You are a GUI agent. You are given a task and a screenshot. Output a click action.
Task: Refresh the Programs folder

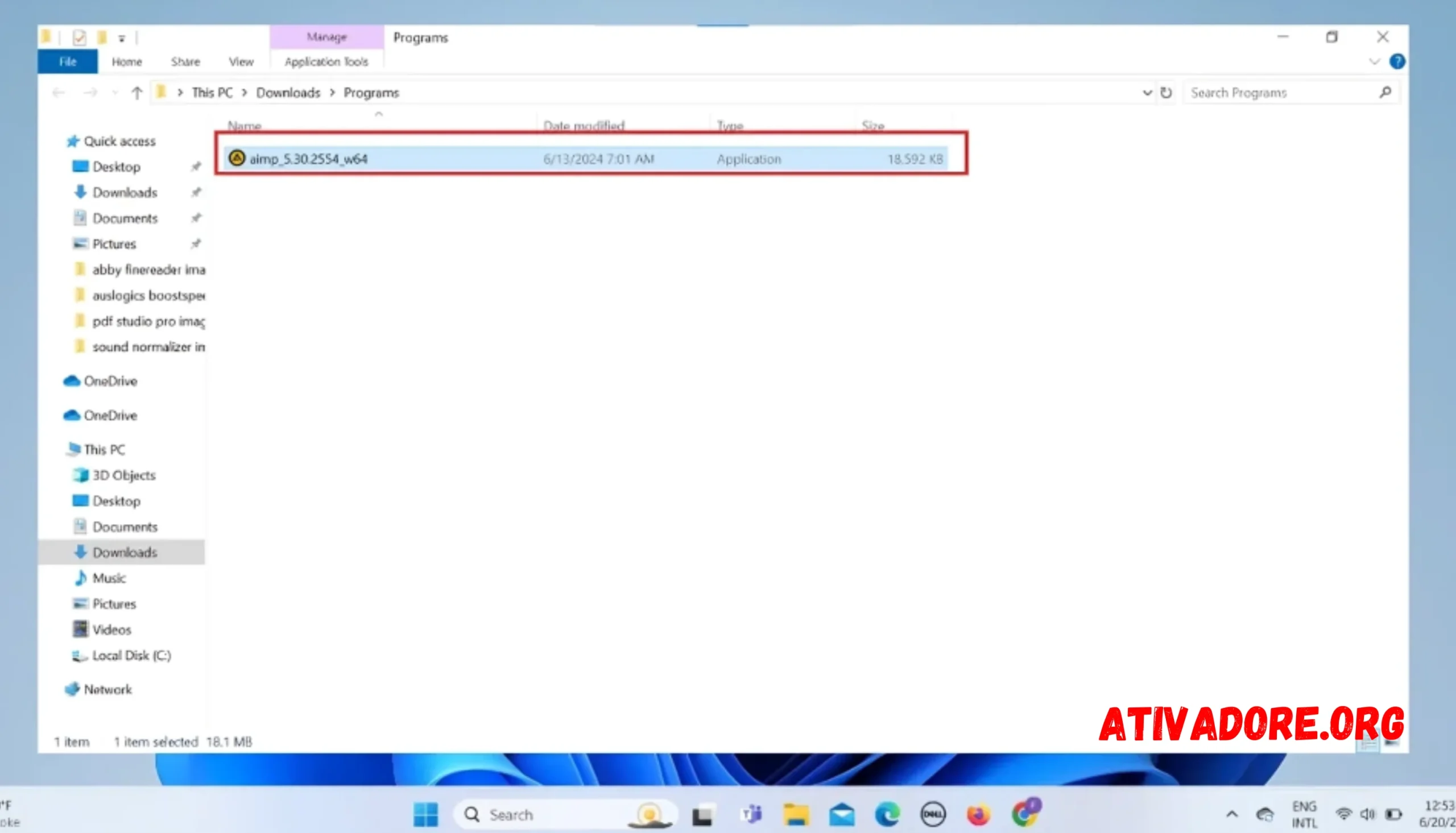1165,93
